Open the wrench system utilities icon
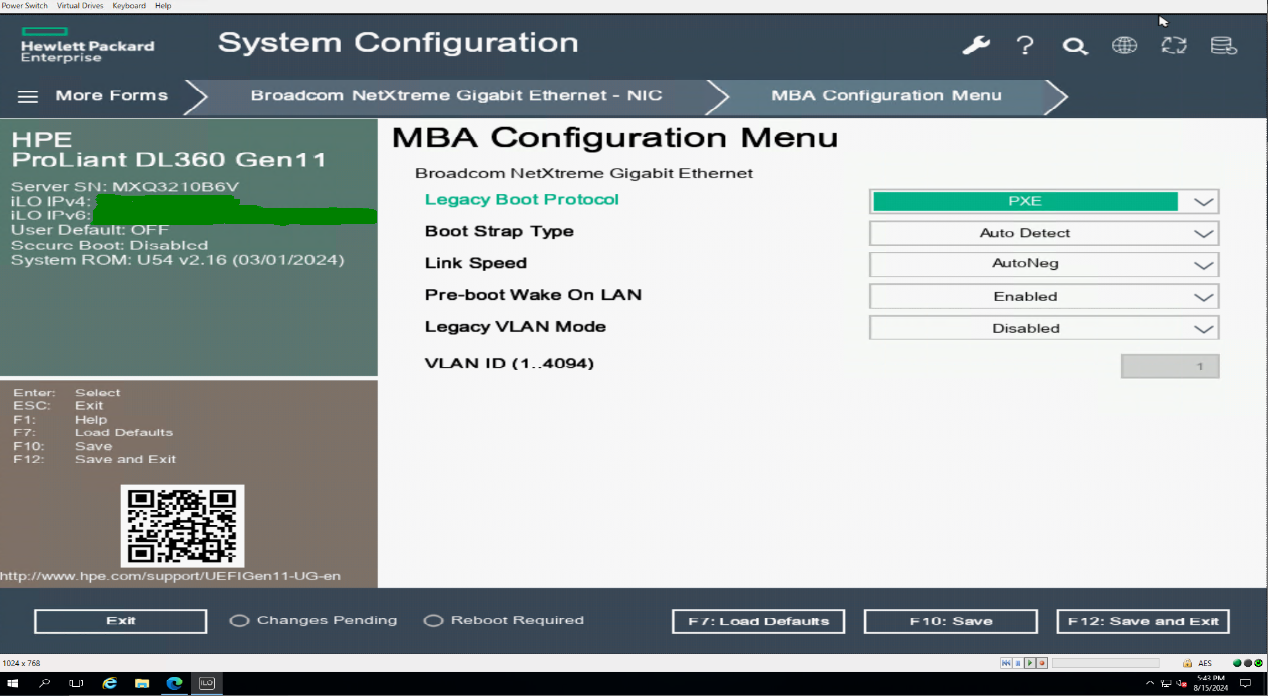The image size is (1268, 697). pyautogui.click(x=975, y=45)
